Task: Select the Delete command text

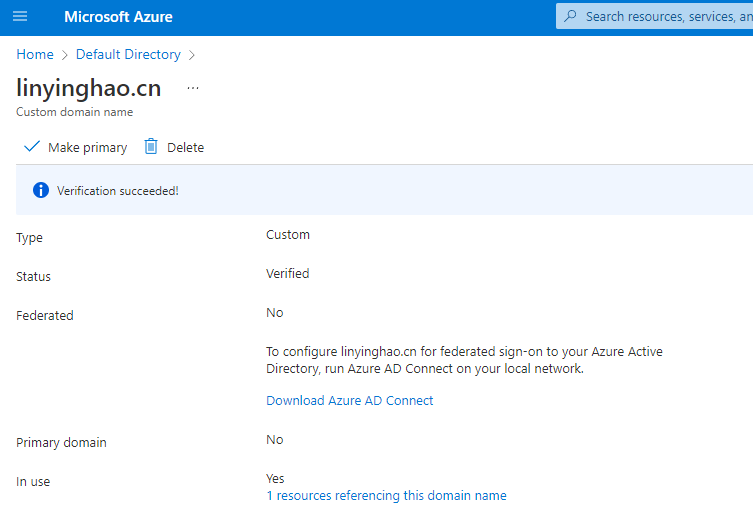Action: [185, 147]
